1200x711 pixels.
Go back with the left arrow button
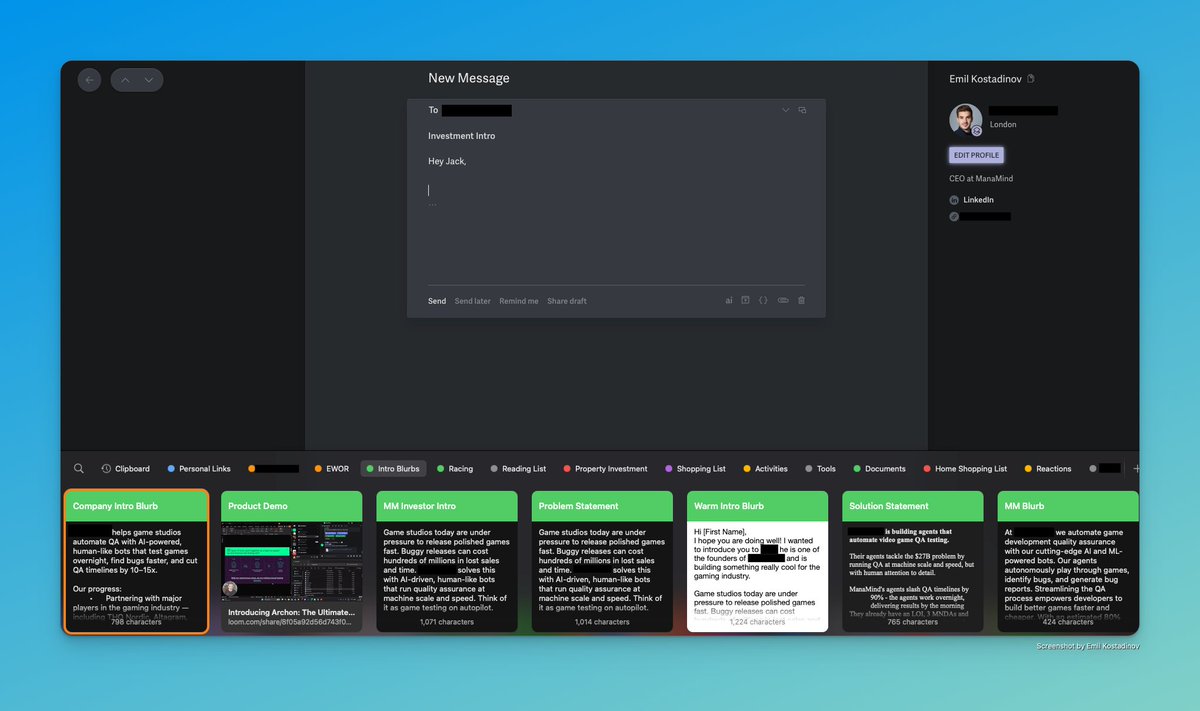pos(89,80)
